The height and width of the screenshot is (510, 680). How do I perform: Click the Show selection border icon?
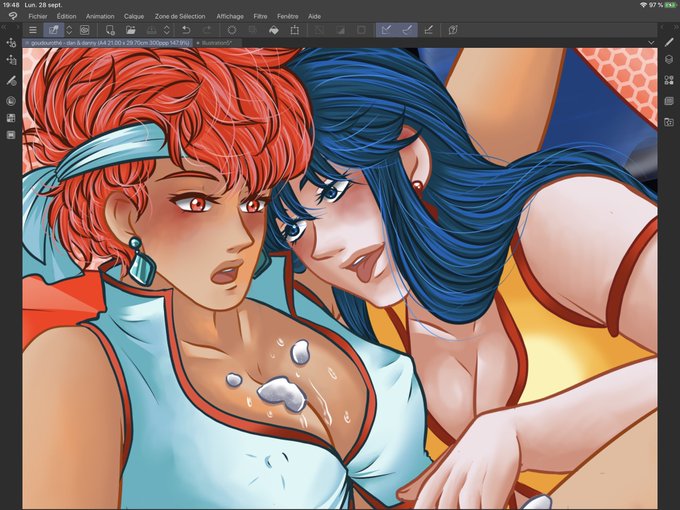pos(361,30)
